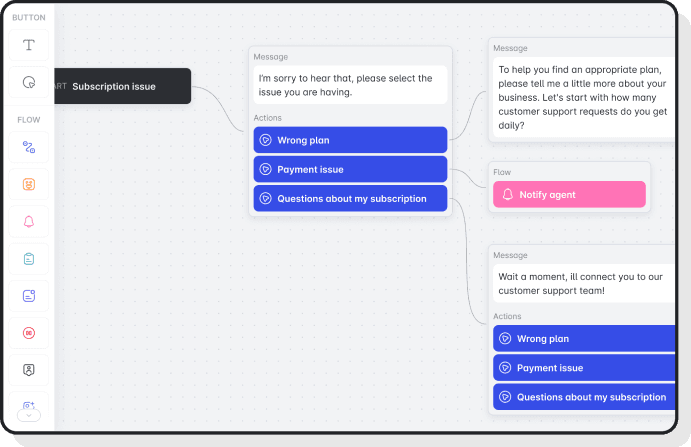This screenshot has width=691, height=447.
Task: Select "Questions about my subscription" in middle node
Action: pyautogui.click(x=350, y=198)
